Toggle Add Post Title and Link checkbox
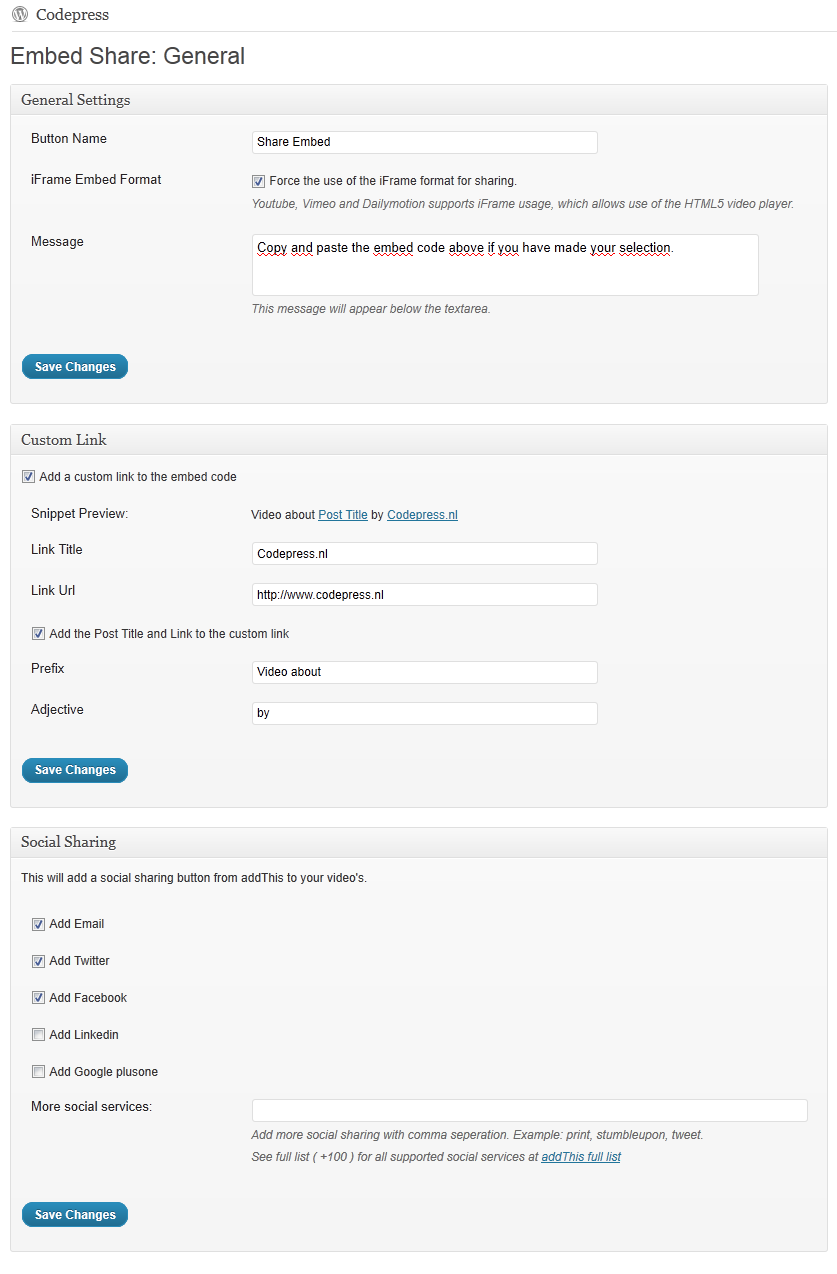The image size is (837, 1274). pos(38,634)
